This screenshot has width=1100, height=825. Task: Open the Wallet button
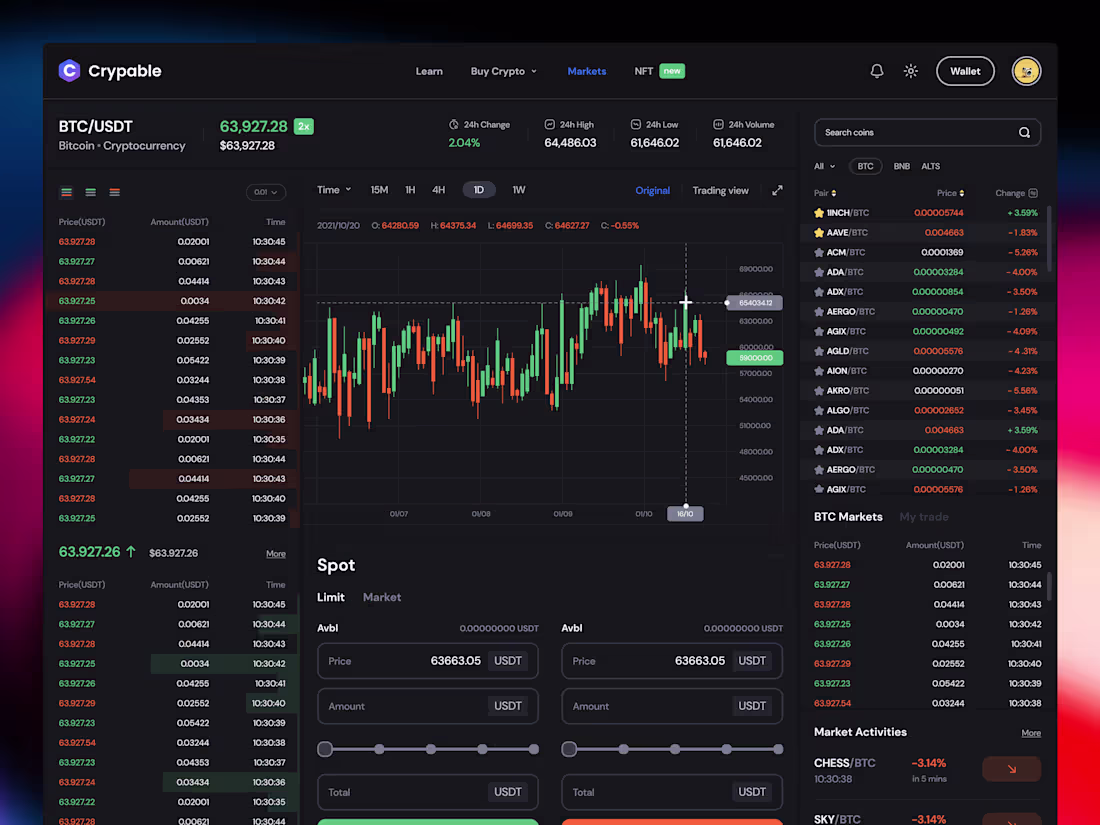964,71
